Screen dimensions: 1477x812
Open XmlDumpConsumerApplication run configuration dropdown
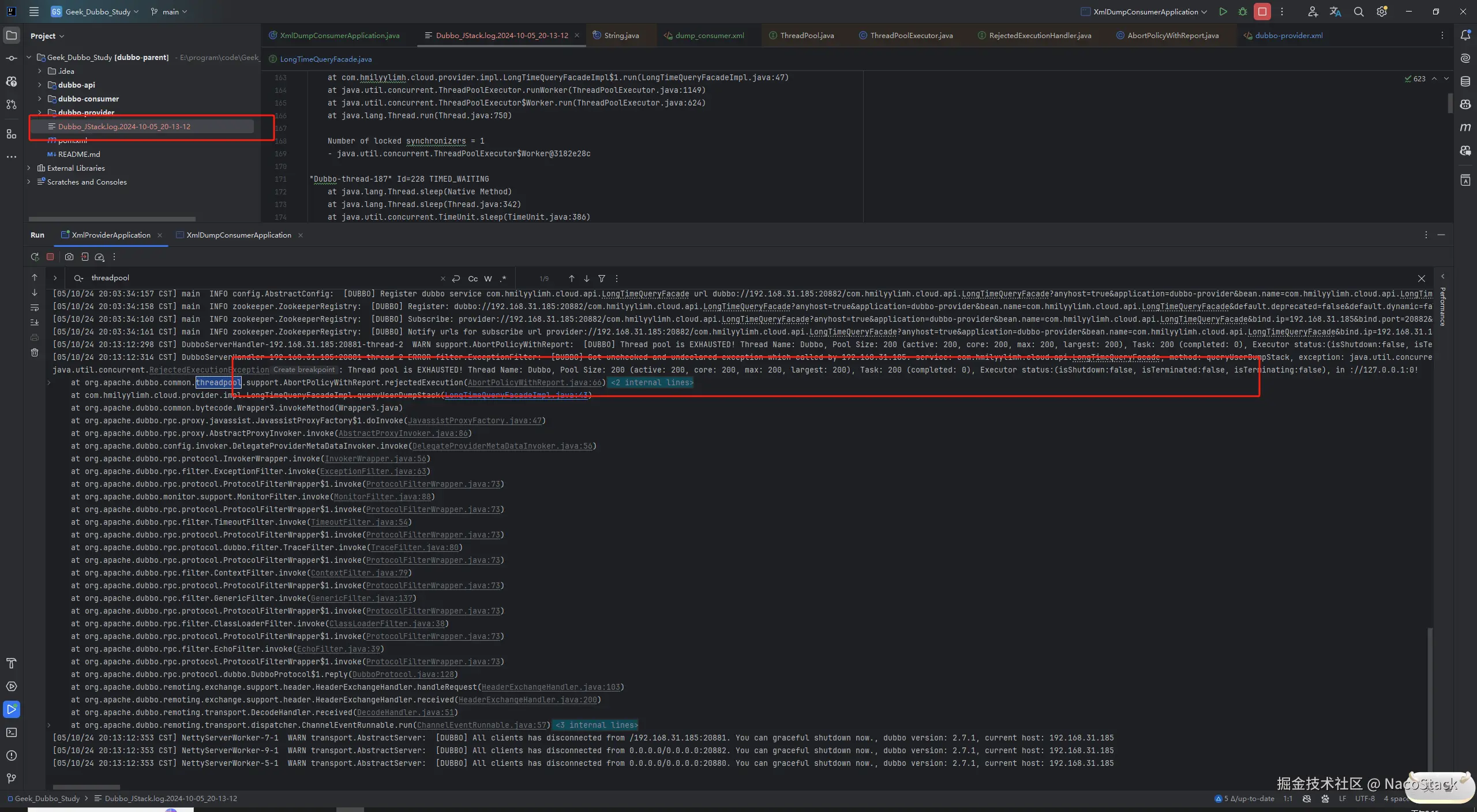click(1144, 12)
